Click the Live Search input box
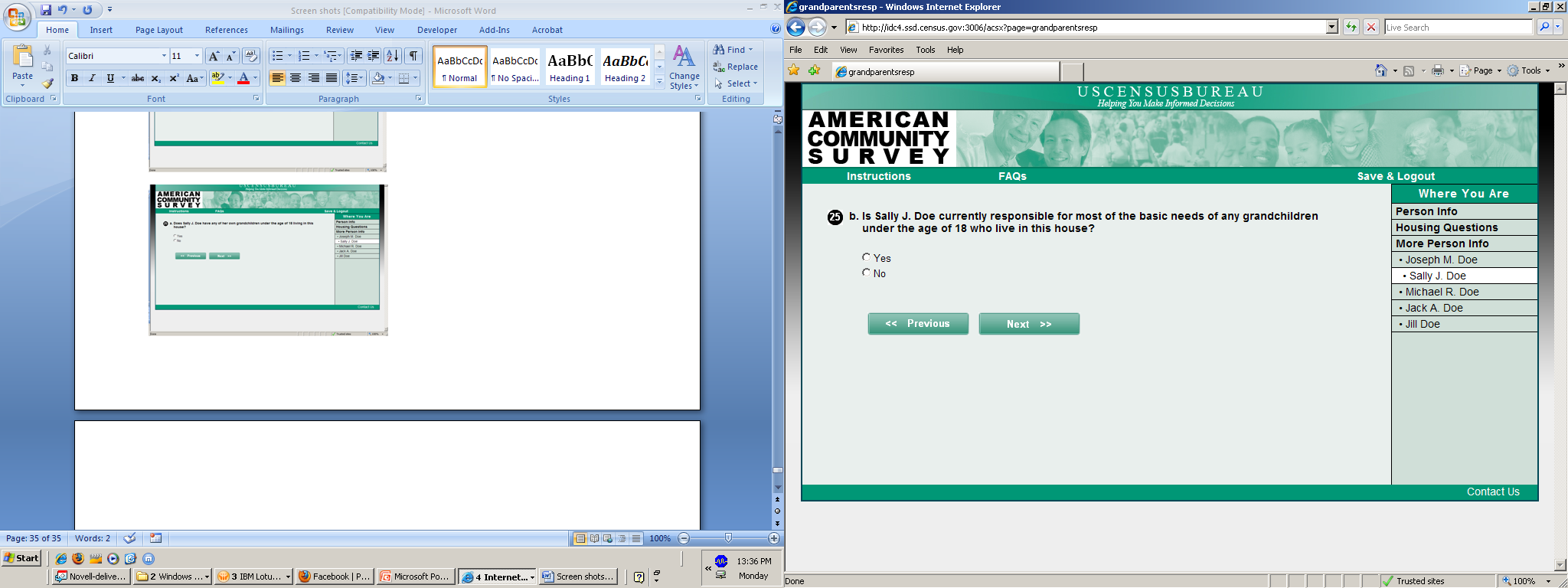Viewport: 1568px width, 588px height. (1459, 28)
